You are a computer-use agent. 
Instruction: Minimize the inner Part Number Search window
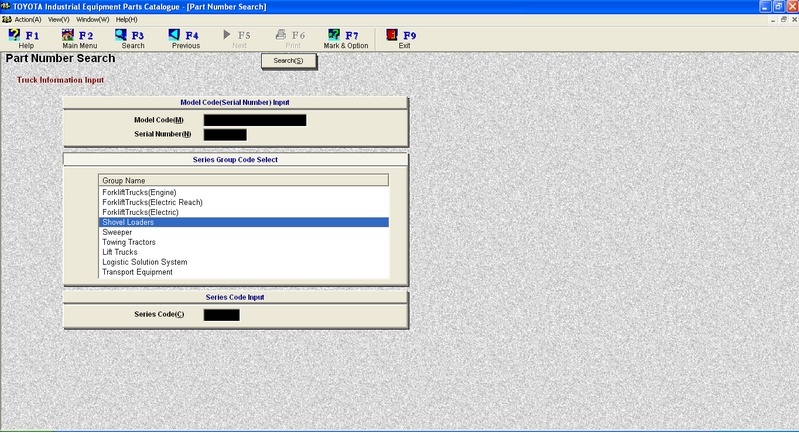pos(774,19)
